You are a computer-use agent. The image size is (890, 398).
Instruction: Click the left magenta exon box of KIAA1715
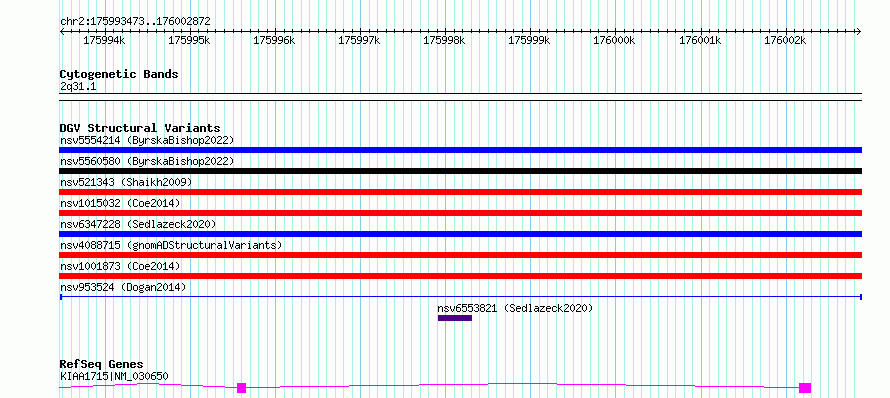241,388
